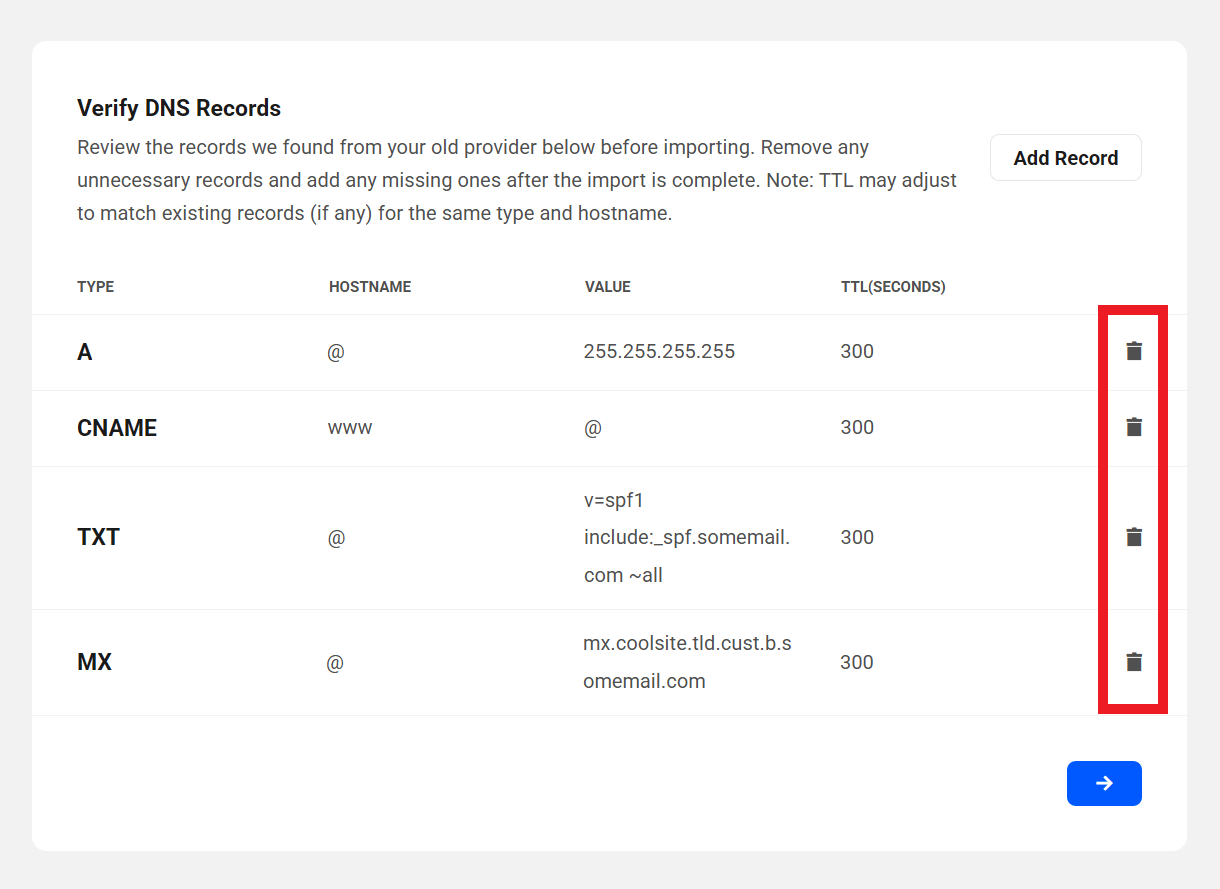Click the A record type label
This screenshot has height=889, width=1220.
pyautogui.click(x=85, y=352)
